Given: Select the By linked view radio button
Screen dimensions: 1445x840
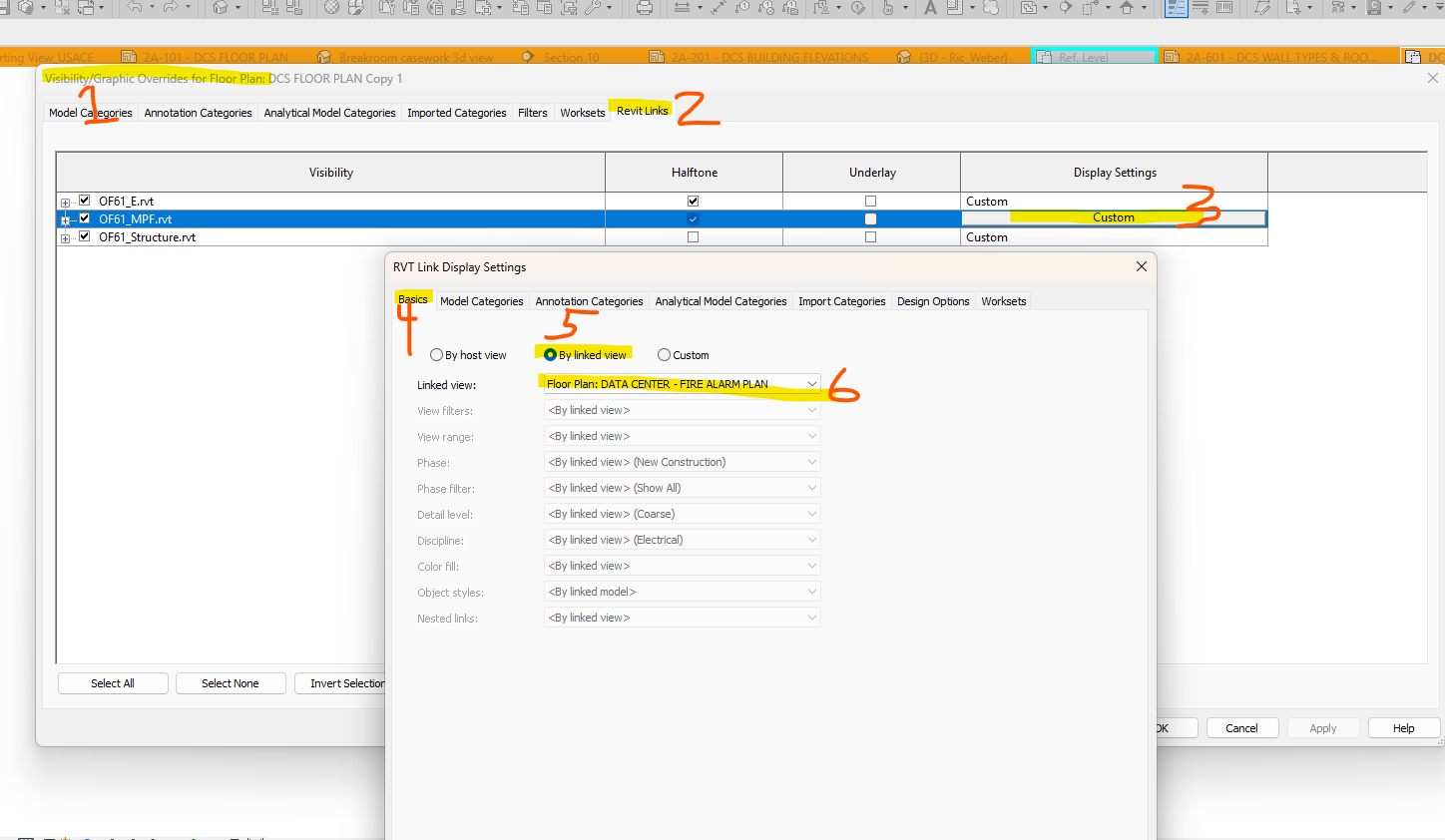Looking at the screenshot, I should (550, 355).
